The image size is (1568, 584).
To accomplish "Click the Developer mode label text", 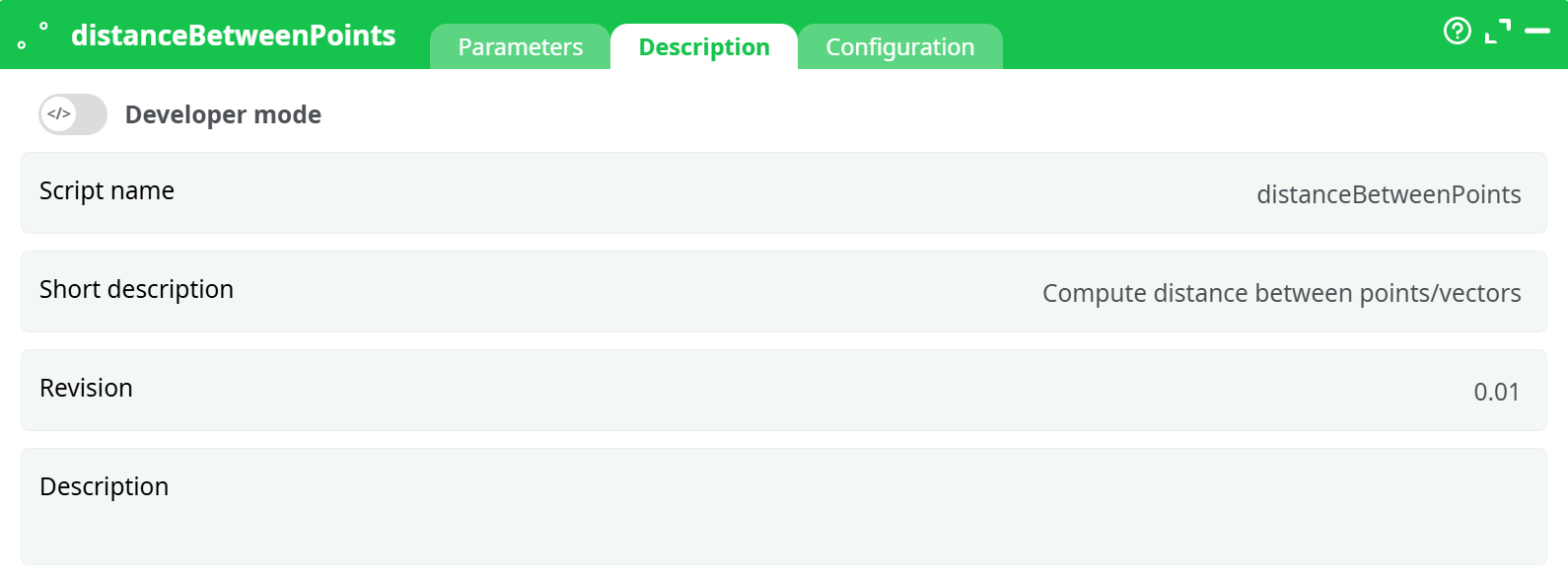I will pyautogui.click(x=223, y=115).
